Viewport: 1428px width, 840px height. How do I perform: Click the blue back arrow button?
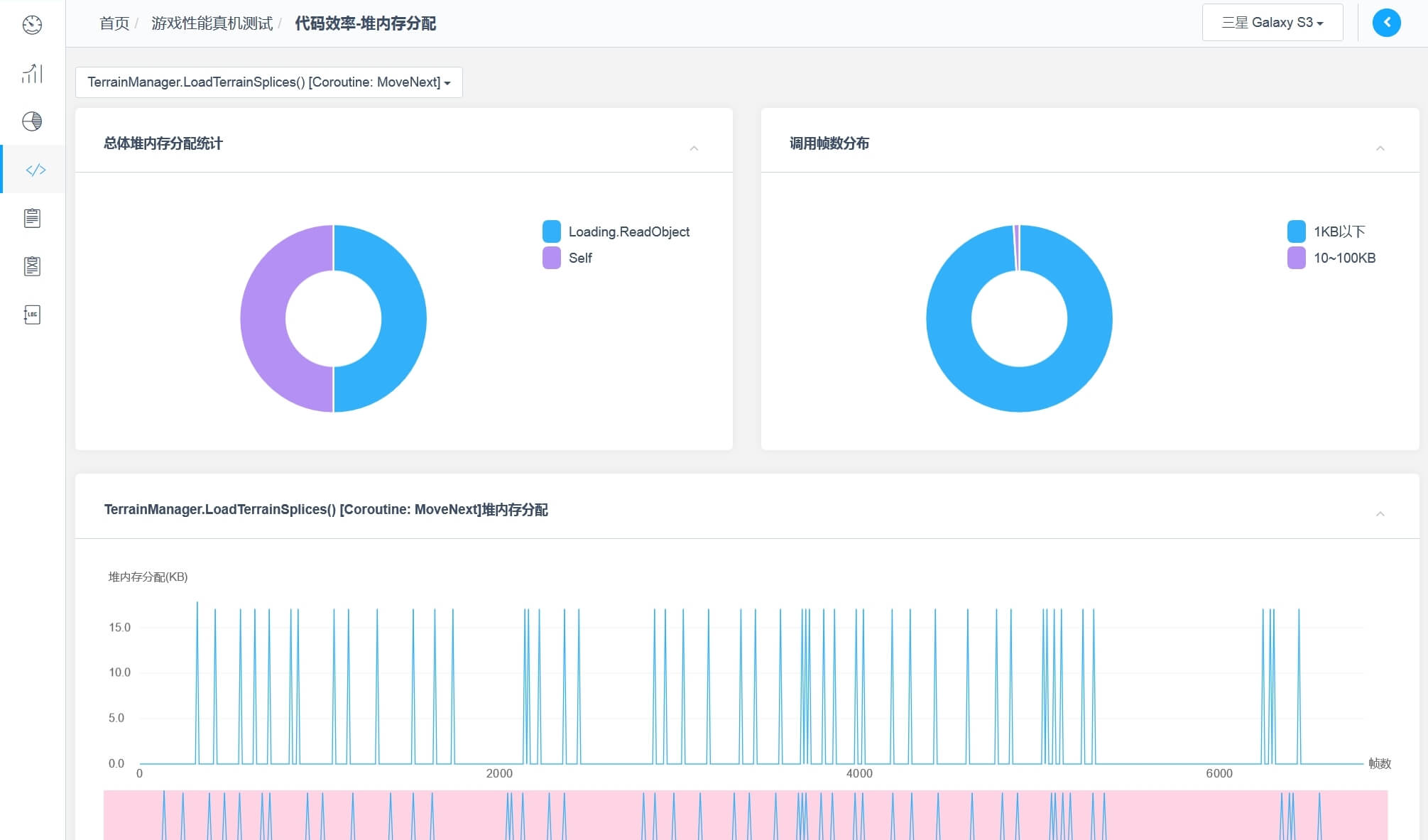(1386, 23)
